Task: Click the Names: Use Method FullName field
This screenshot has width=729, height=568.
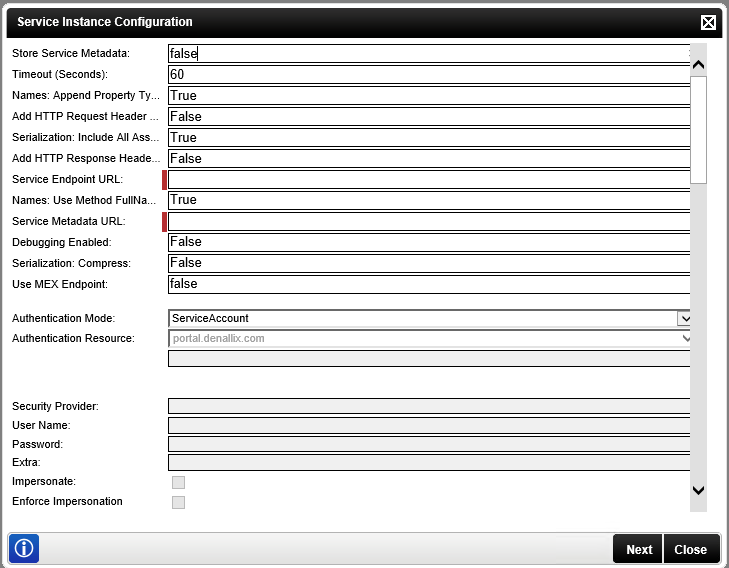Action: (x=429, y=200)
